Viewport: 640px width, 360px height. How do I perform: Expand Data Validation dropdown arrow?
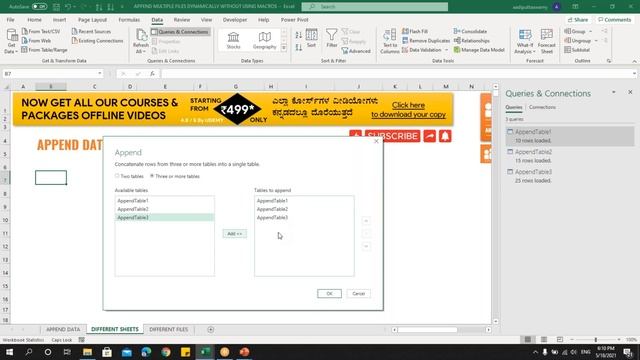coord(446,50)
